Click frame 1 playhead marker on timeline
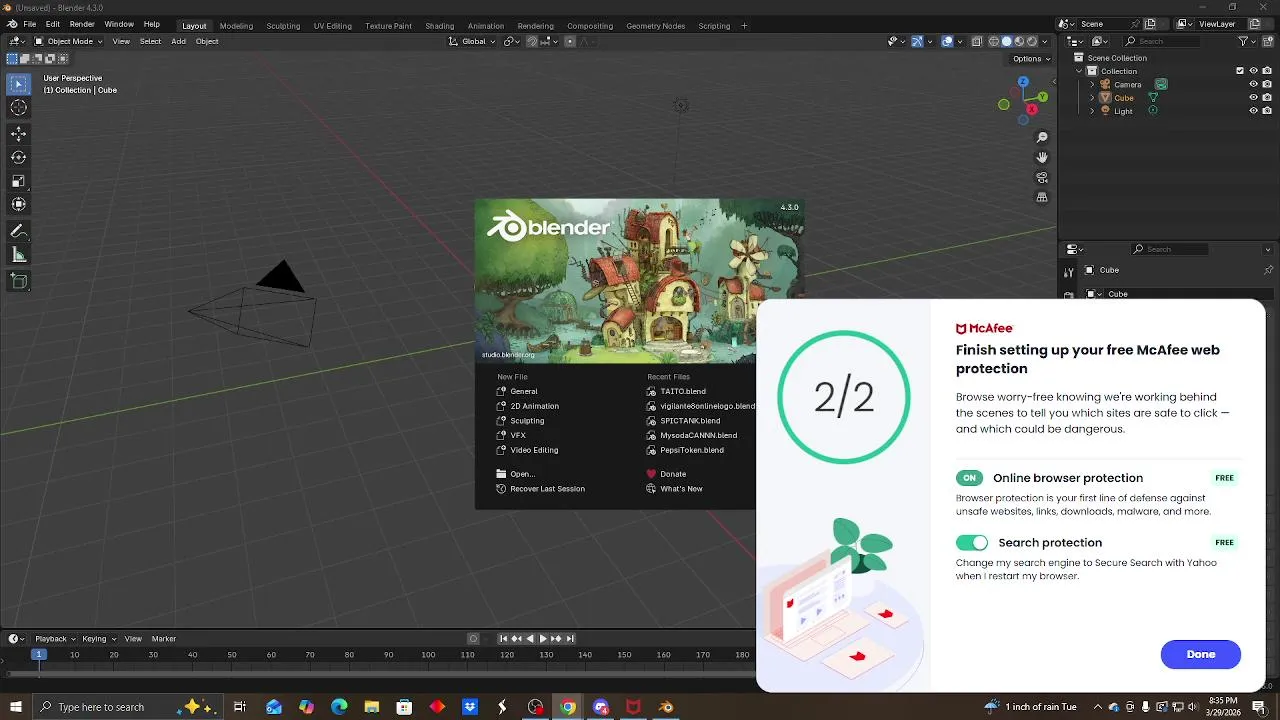This screenshot has height=720, width=1280. pyautogui.click(x=39, y=655)
